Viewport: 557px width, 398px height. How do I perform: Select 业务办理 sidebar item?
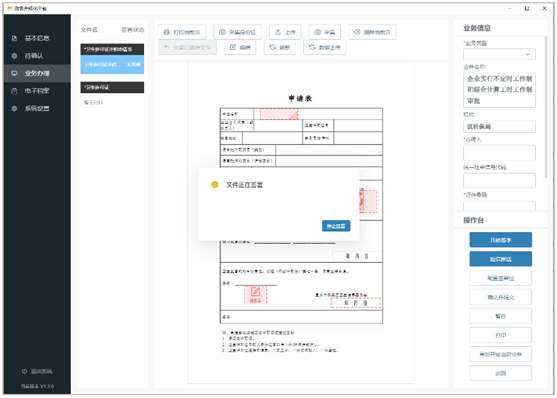37,73
